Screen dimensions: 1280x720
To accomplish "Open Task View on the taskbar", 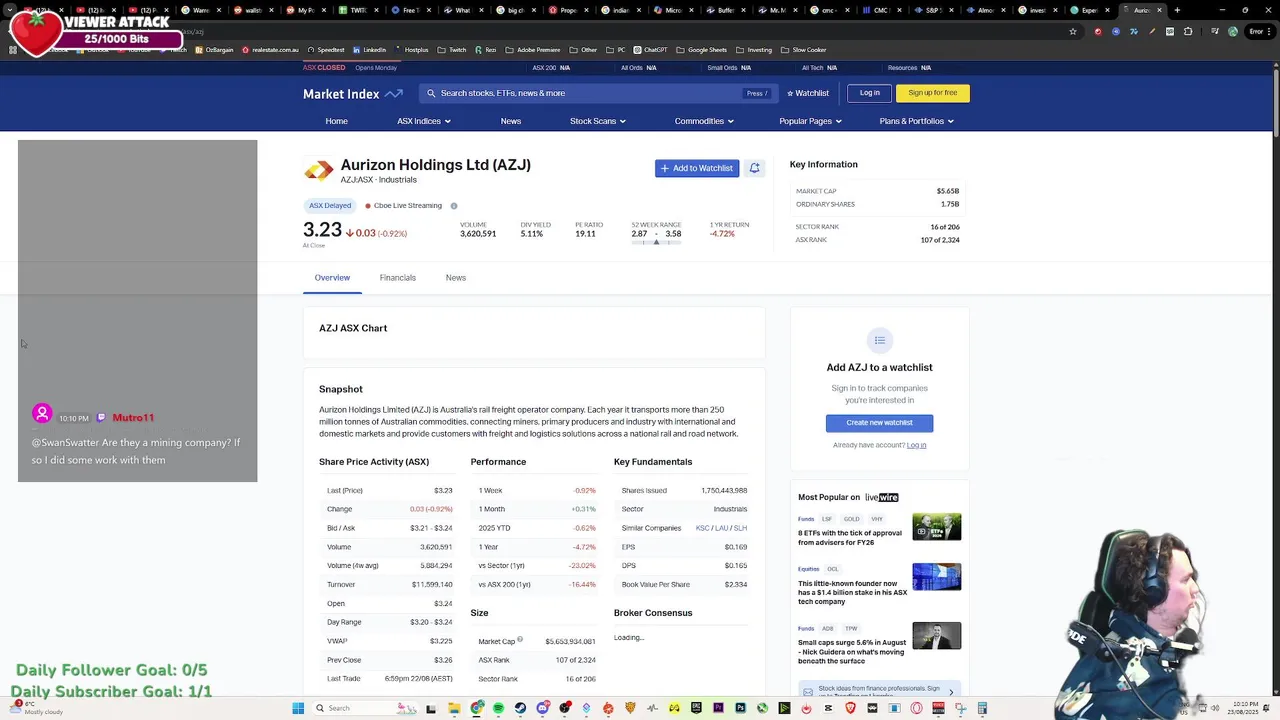I will point(431,708).
